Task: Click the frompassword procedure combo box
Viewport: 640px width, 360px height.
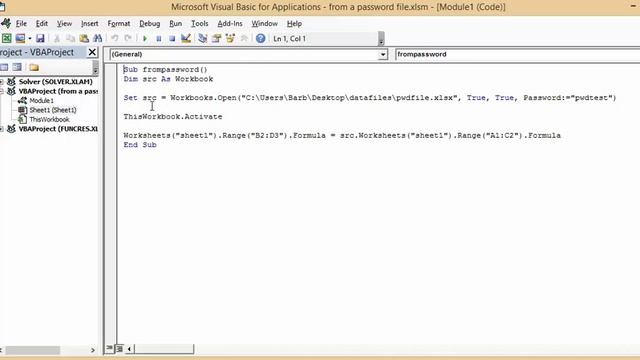Action: (x=518, y=54)
